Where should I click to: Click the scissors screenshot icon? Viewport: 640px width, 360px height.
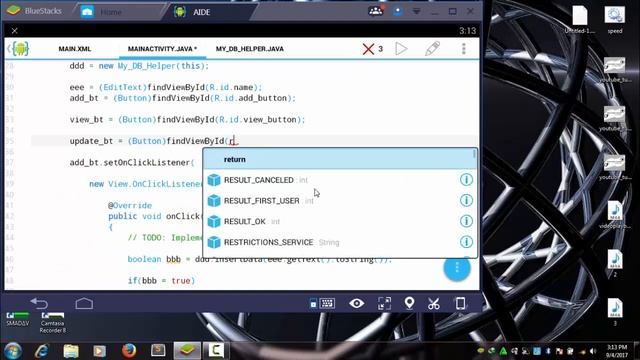coord(433,304)
